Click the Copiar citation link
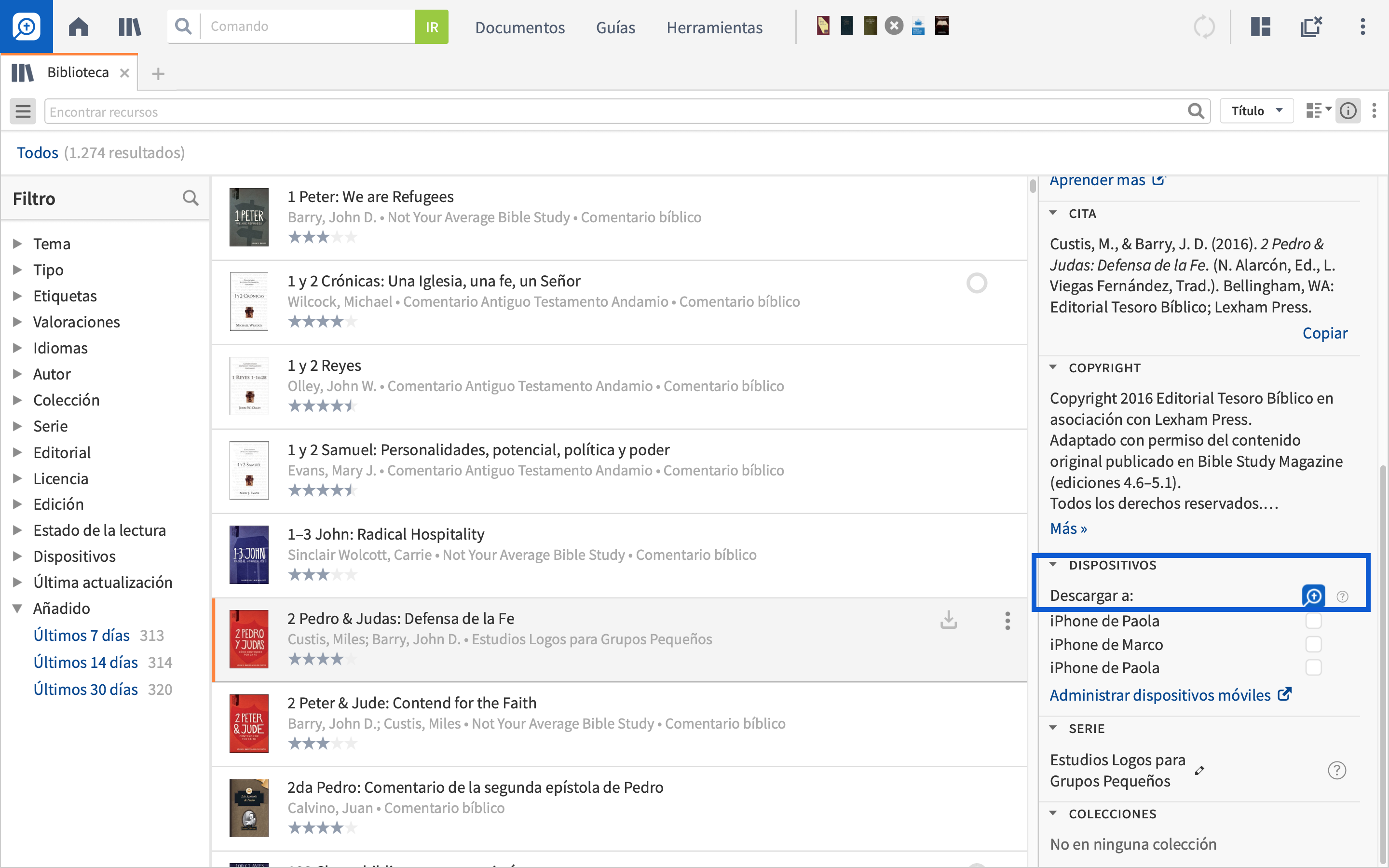The width and height of the screenshot is (1389, 868). tap(1325, 333)
